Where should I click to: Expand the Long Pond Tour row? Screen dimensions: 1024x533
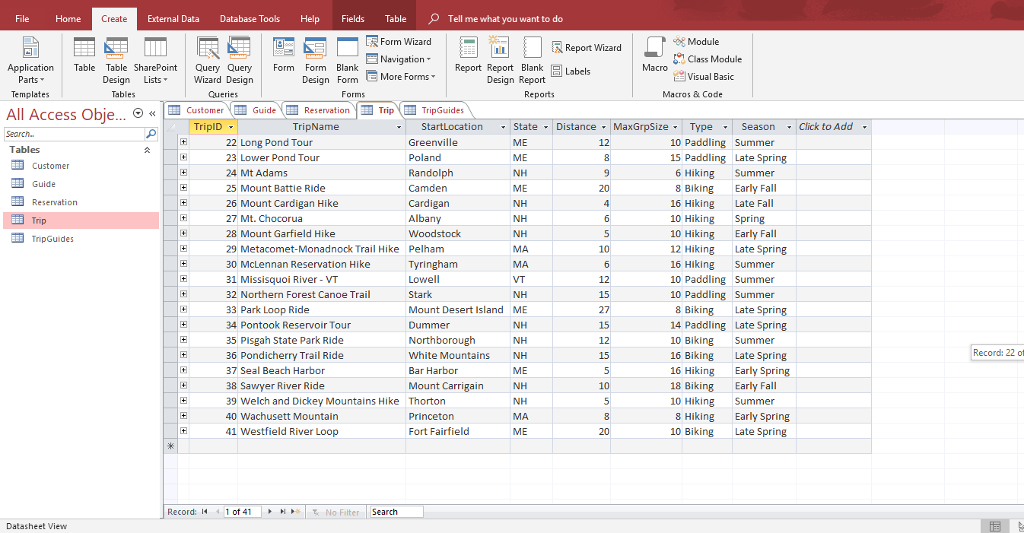[183, 142]
